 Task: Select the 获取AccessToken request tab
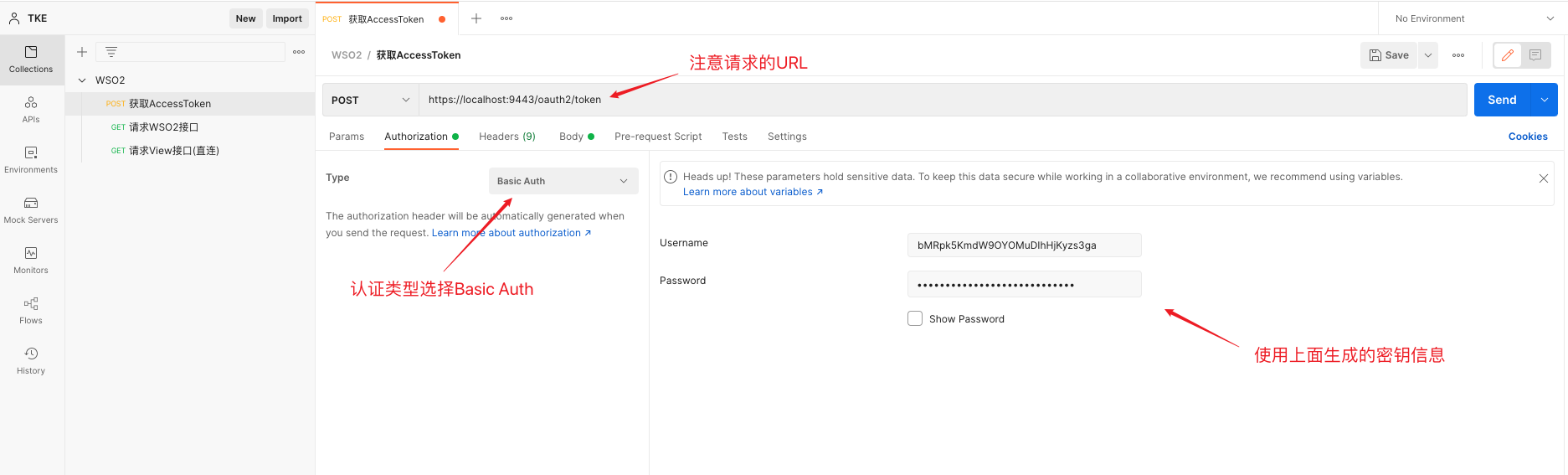click(x=386, y=18)
